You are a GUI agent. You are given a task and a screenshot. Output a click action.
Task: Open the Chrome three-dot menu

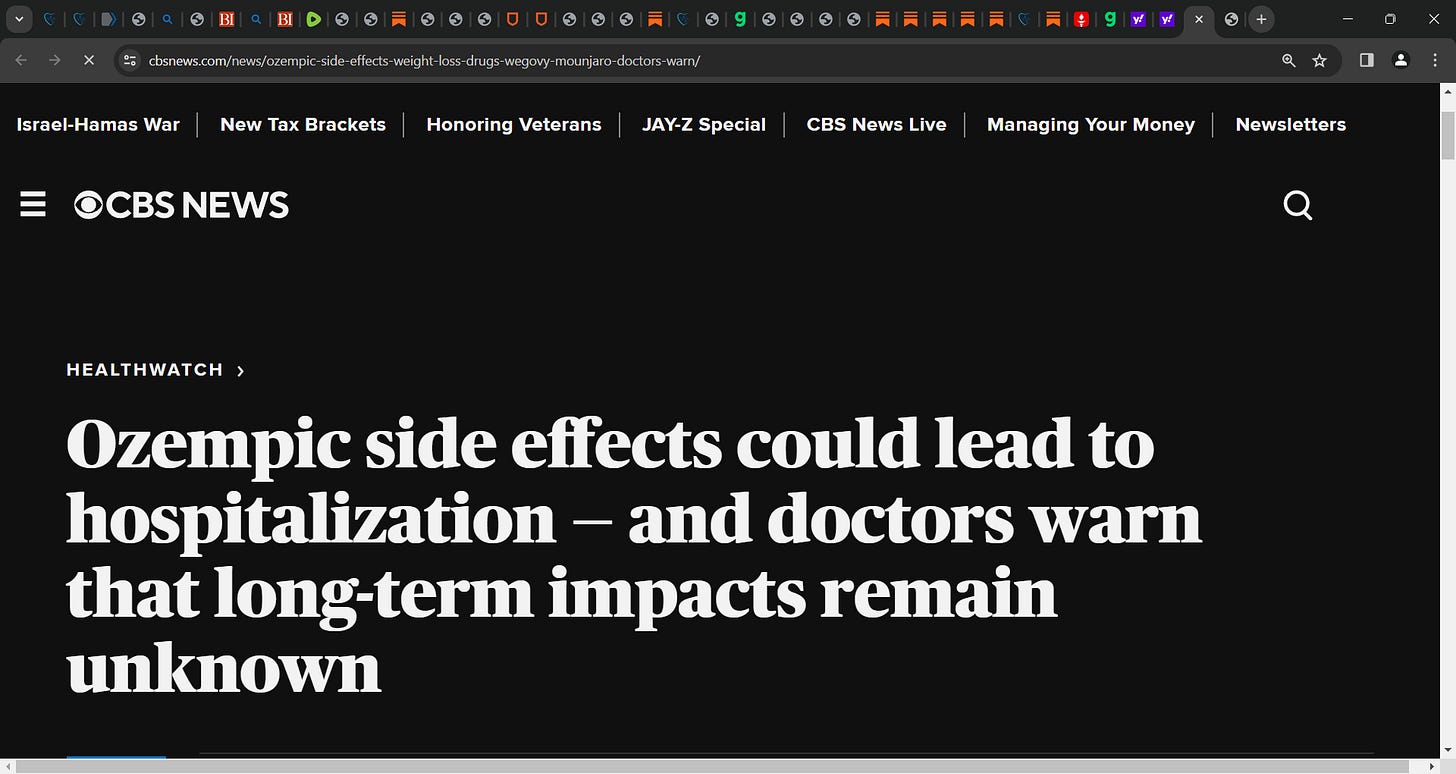pyautogui.click(x=1435, y=60)
